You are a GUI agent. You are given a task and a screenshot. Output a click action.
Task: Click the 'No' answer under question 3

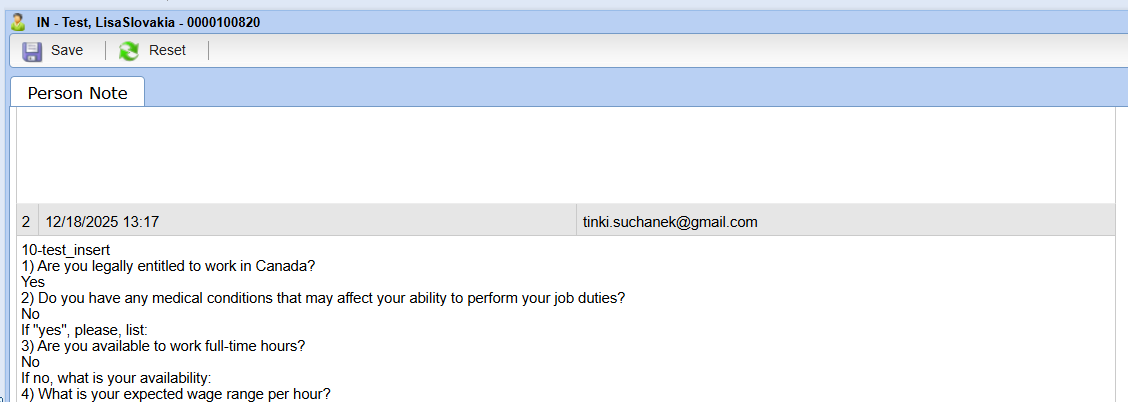point(30,362)
